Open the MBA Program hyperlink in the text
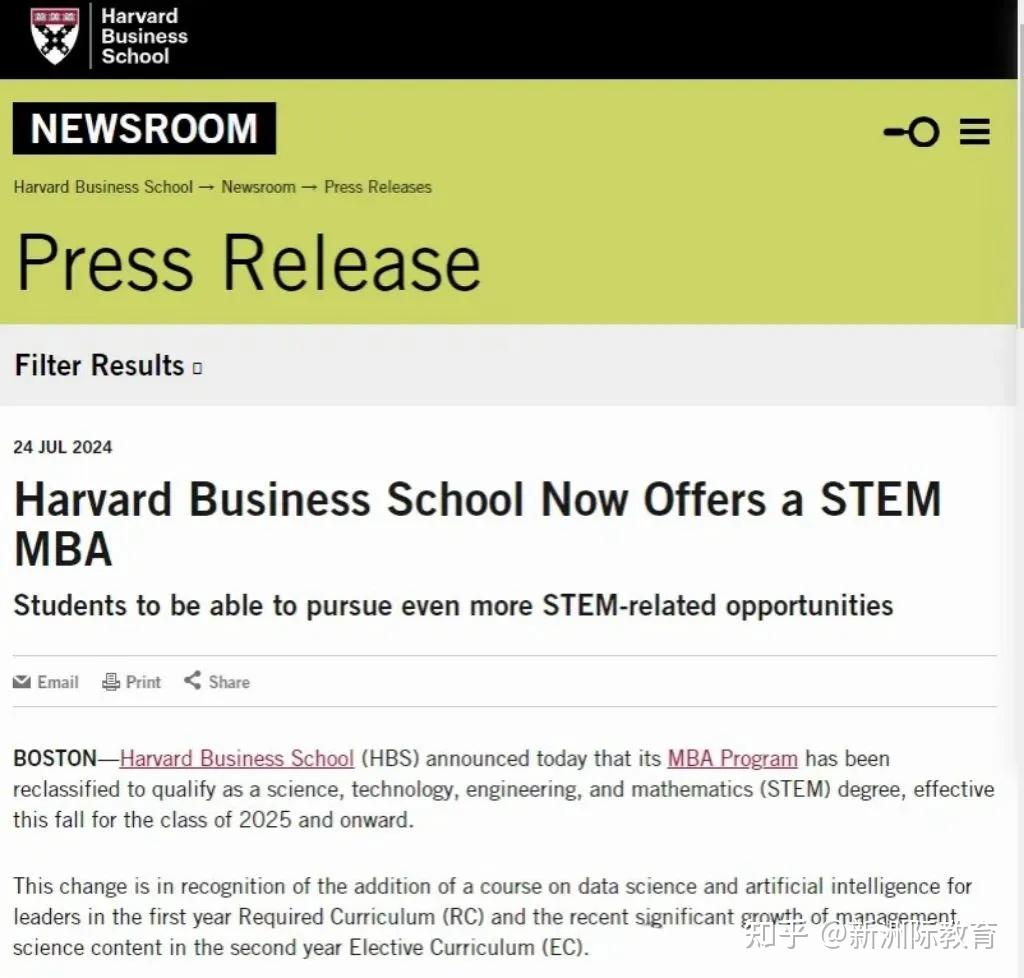 [x=732, y=758]
